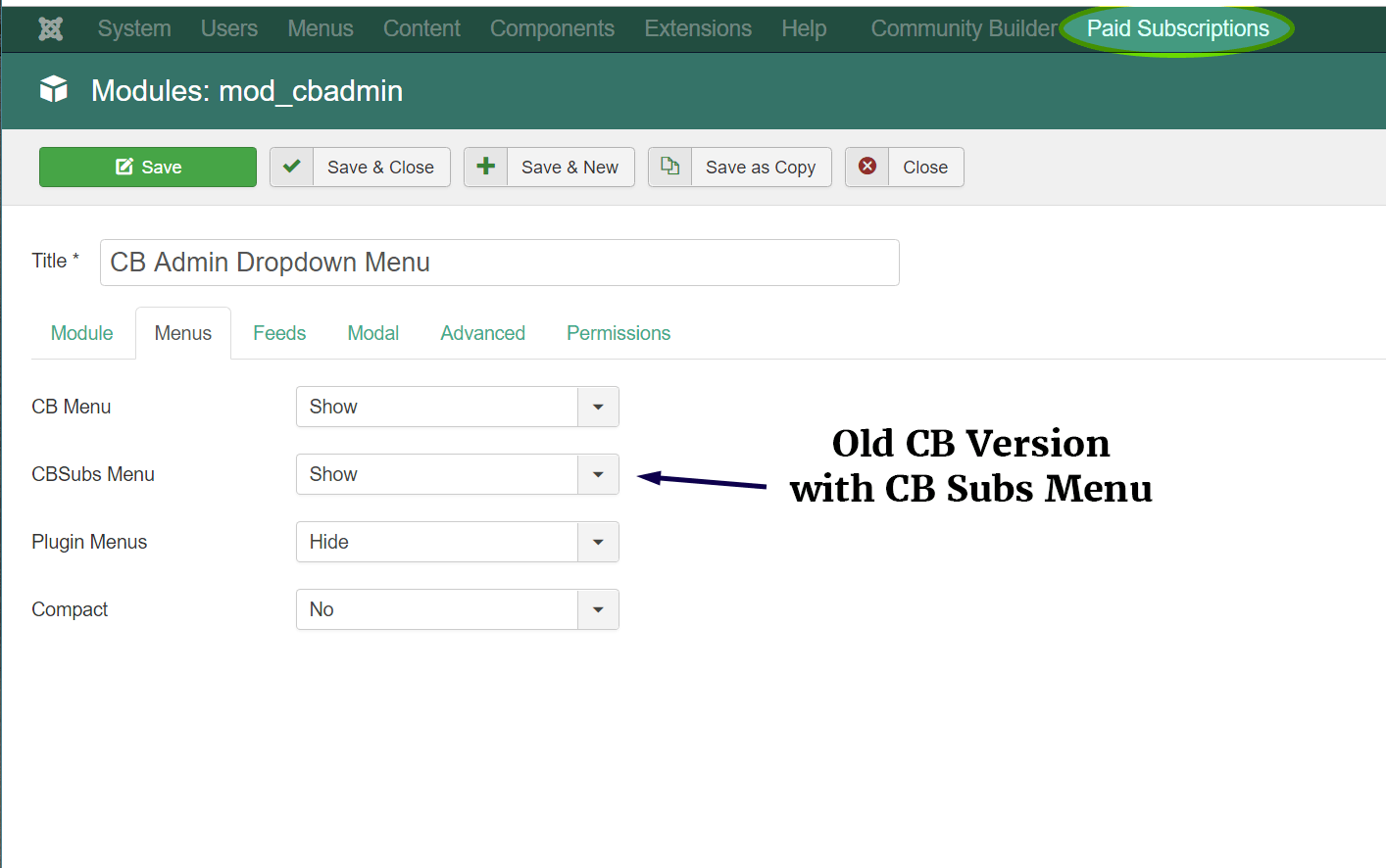Open the Paid Subscriptions menu
This screenshot has width=1386, height=868.
(1177, 28)
